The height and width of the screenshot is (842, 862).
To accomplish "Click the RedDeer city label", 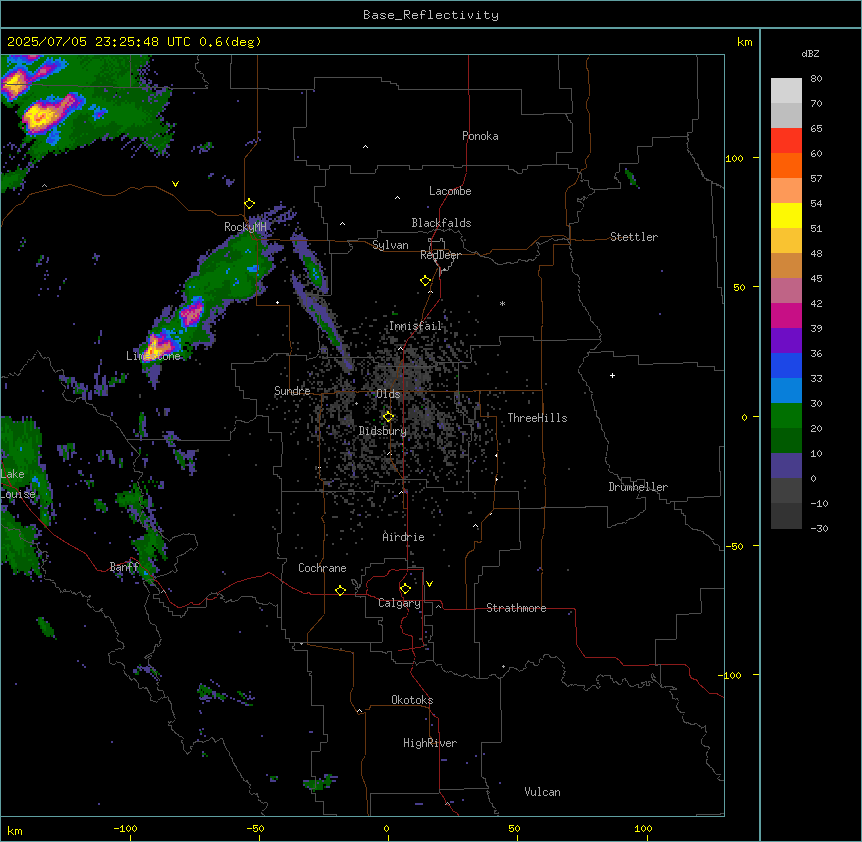I will (x=440, y=255).
